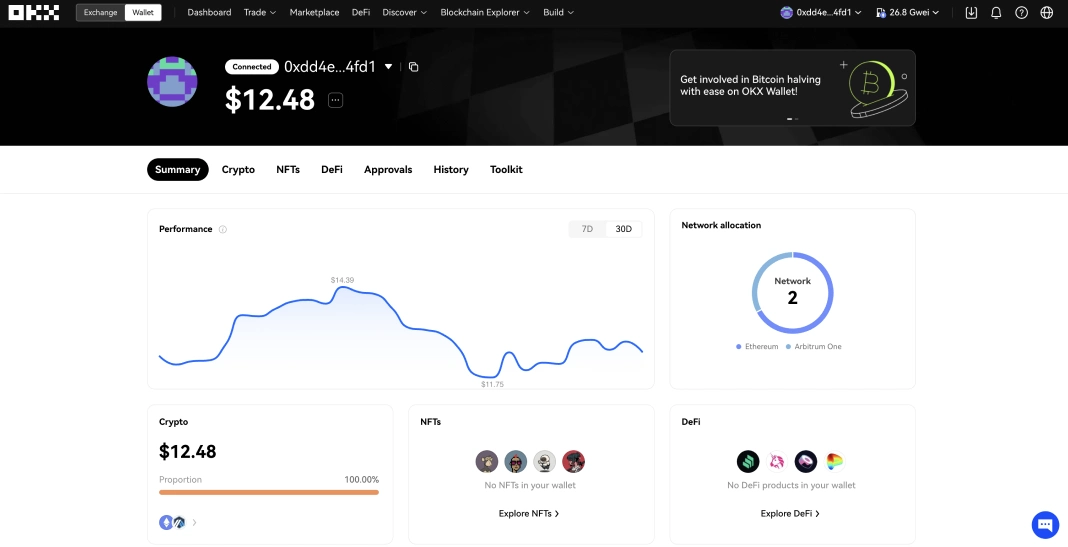This screenshot has width=1068, height=547.
Task: Click the total balance $12.48 in header
Action: tap(270, 100)
